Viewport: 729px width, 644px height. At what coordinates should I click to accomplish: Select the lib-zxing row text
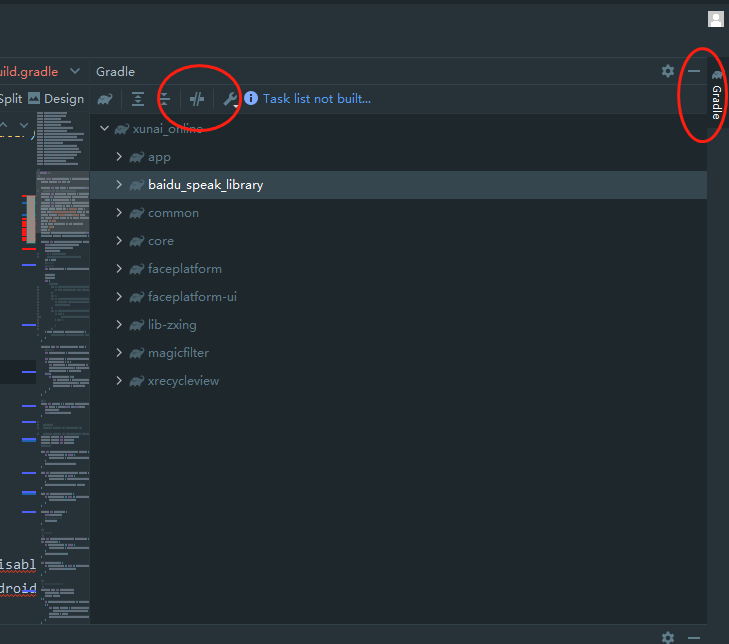pos(172,325)
